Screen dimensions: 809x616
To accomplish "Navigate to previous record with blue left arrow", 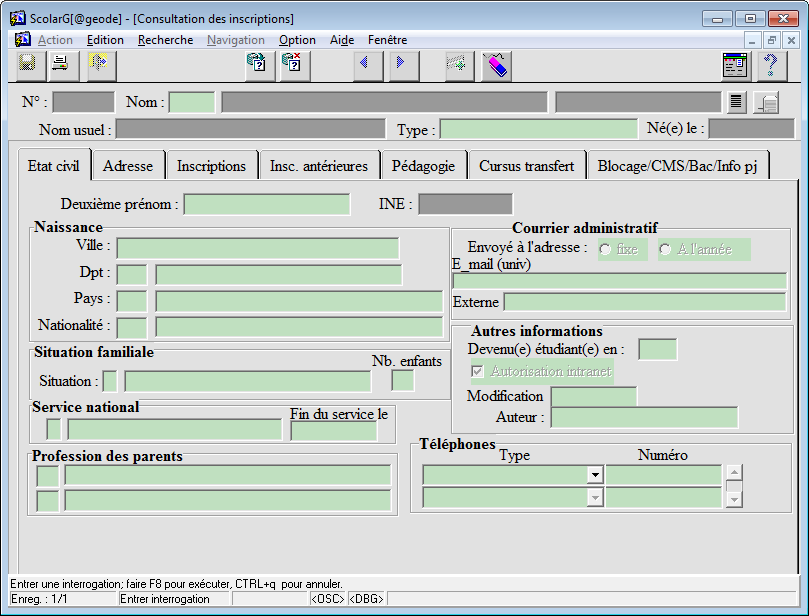I will point(366,65).
